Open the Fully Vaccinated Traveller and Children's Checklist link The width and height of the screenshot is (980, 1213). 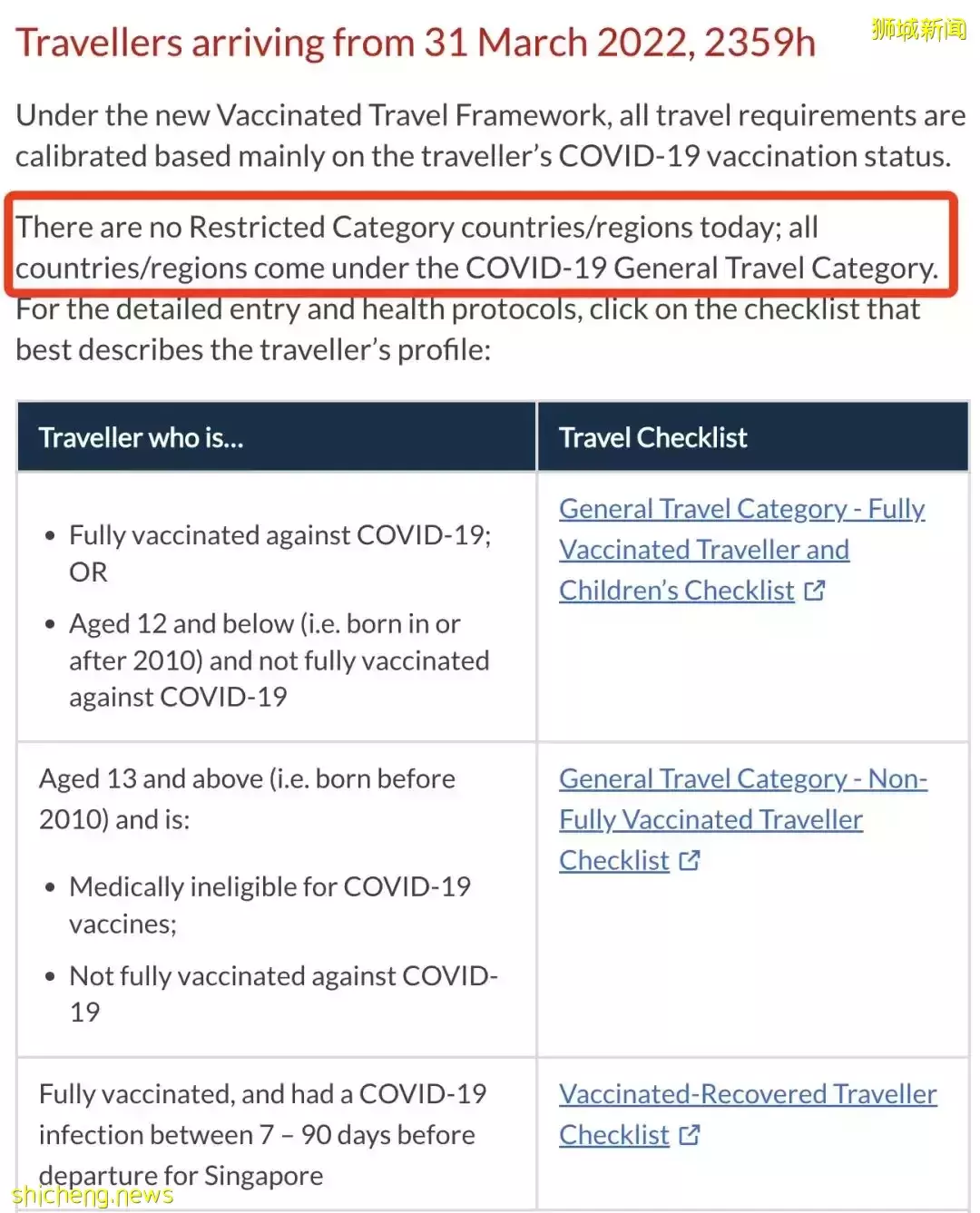tap(704, 549)
